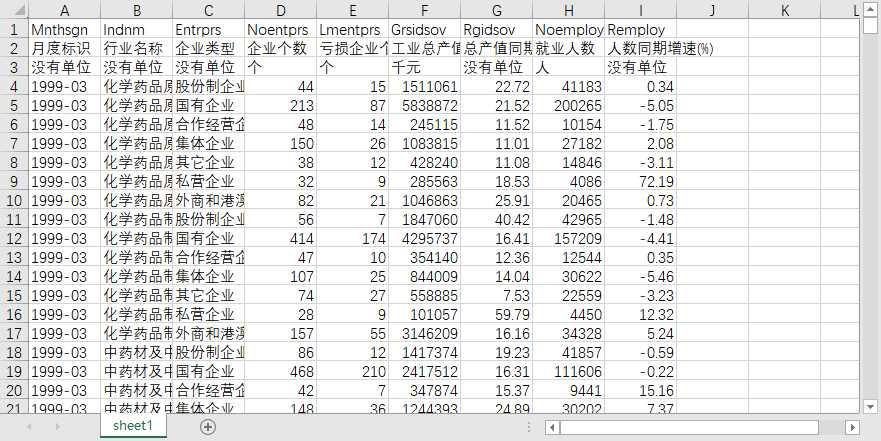Screen dimensions: 881x441
Task: Select row 5 header
Action: click(15, 105)
